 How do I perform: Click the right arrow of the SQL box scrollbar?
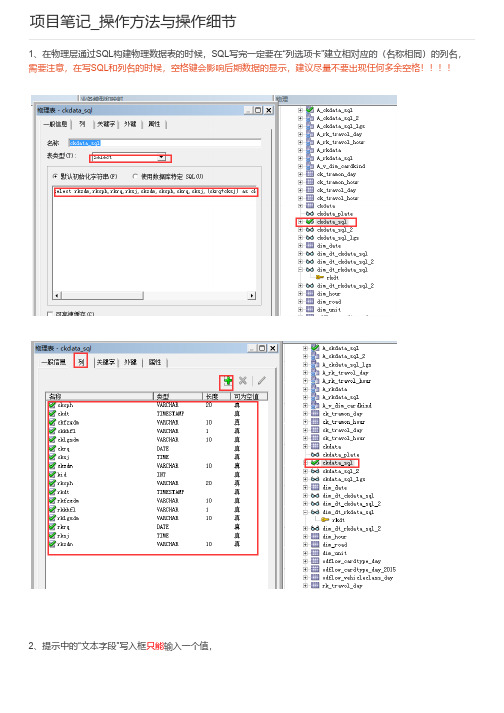tap(252, 296)
